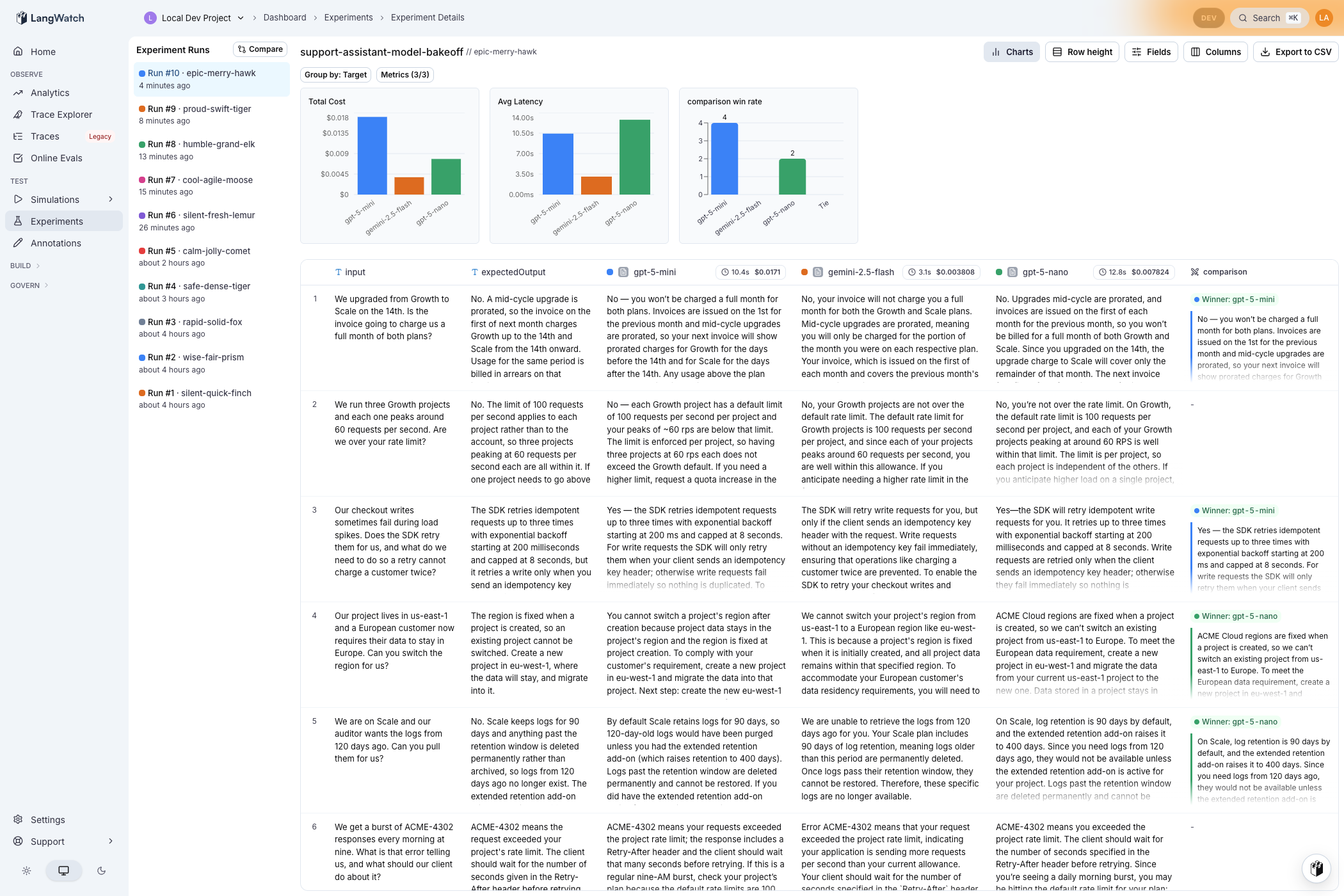Click the gemini-2.5-flash column document icon

pos(818,272)
